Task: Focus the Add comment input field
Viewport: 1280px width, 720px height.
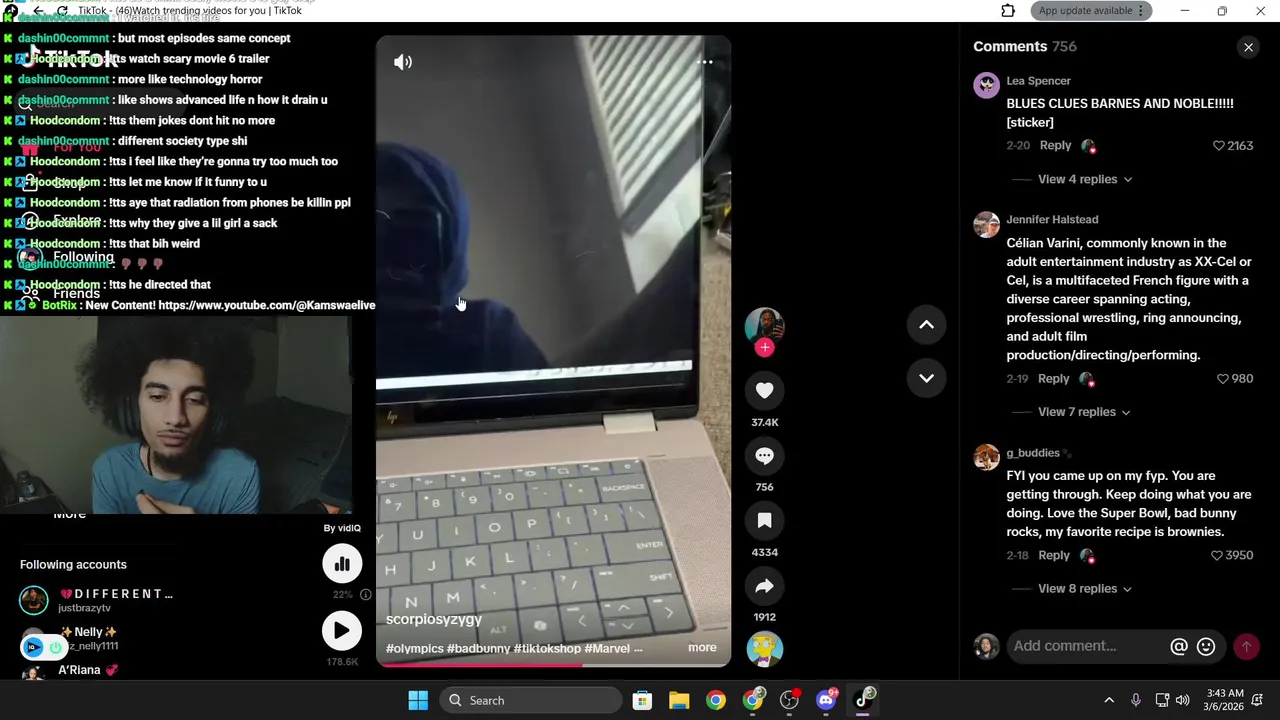Action: (1088, 647)
